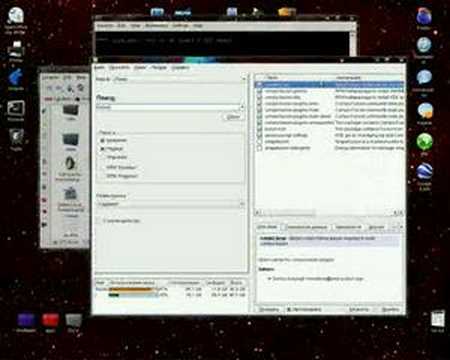Expand the search text field history arrow
Screen dimensions: 450x360
(x=242, y=107)
